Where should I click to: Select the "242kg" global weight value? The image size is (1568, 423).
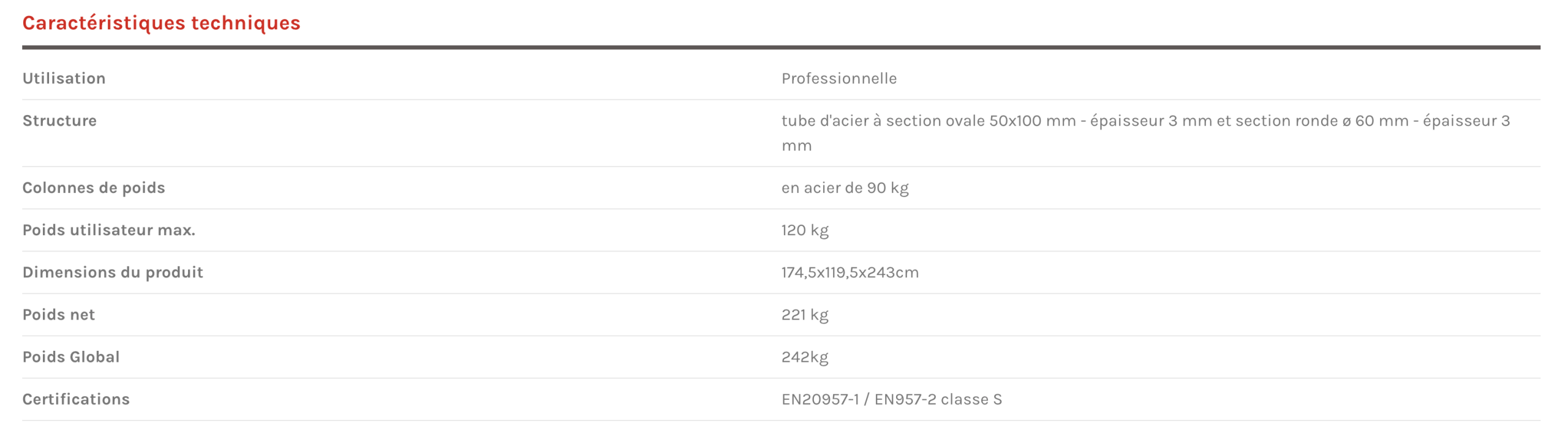(x=804, y=356)
